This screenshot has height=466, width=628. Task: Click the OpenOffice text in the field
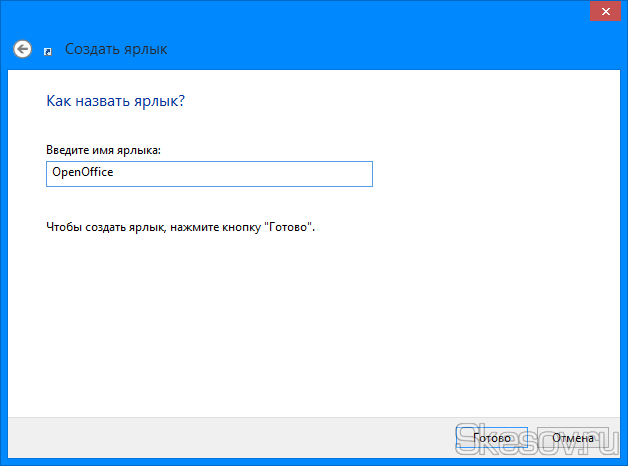pos(82,173)
